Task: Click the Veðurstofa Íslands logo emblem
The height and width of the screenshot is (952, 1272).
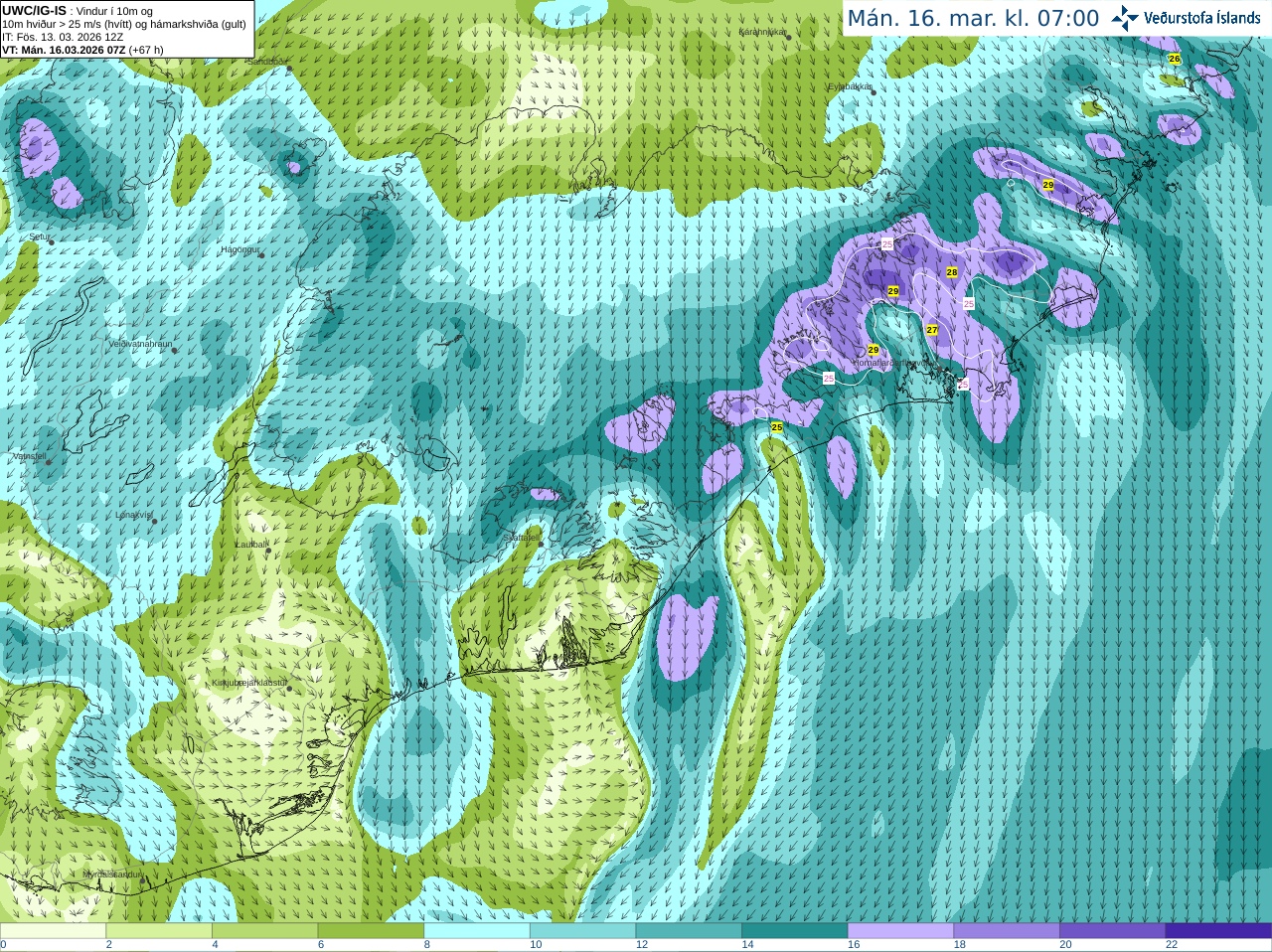Action: click(1125, 18)
